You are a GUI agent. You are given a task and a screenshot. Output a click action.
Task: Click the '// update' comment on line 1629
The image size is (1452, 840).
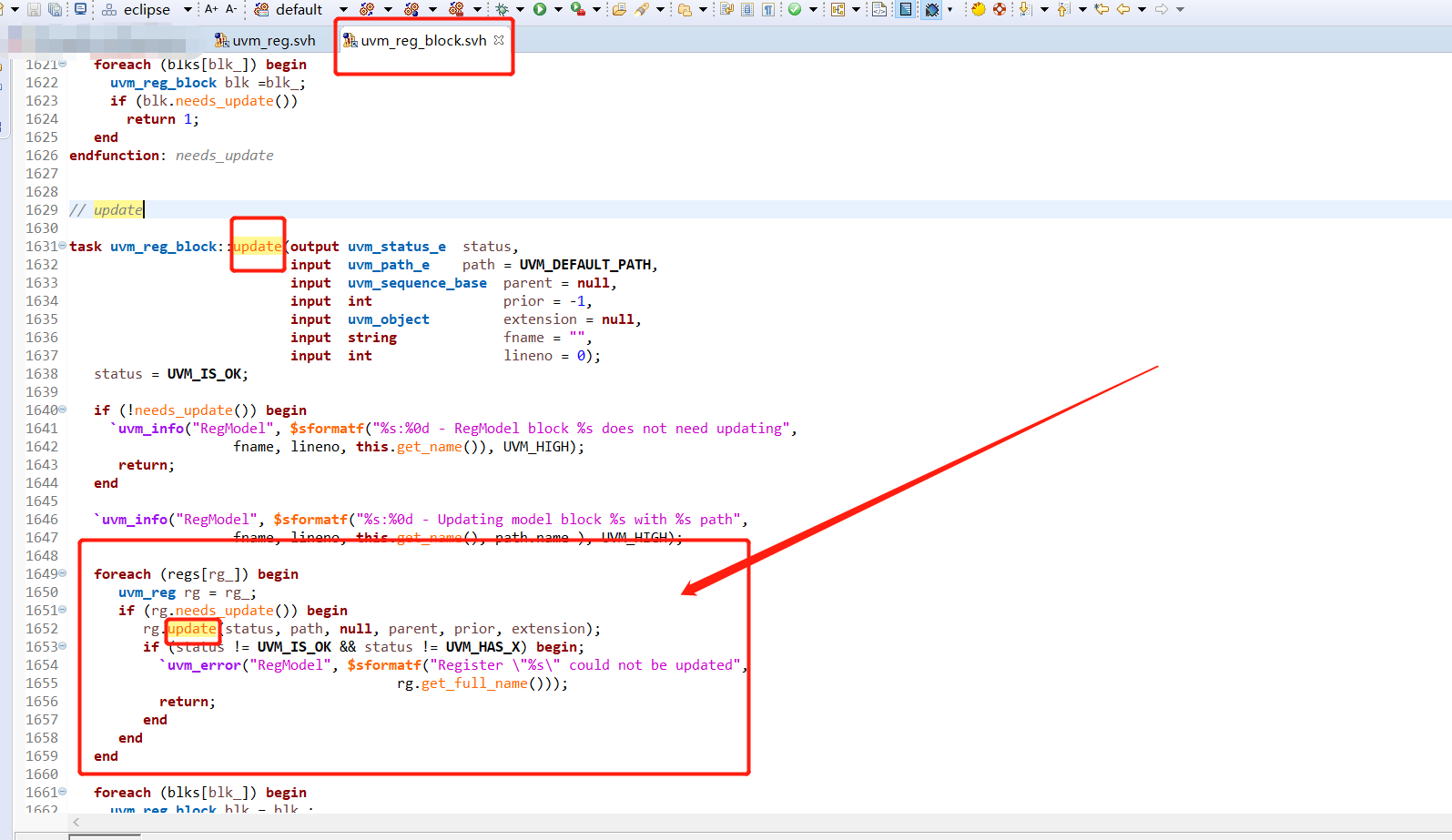click(107, 210)
